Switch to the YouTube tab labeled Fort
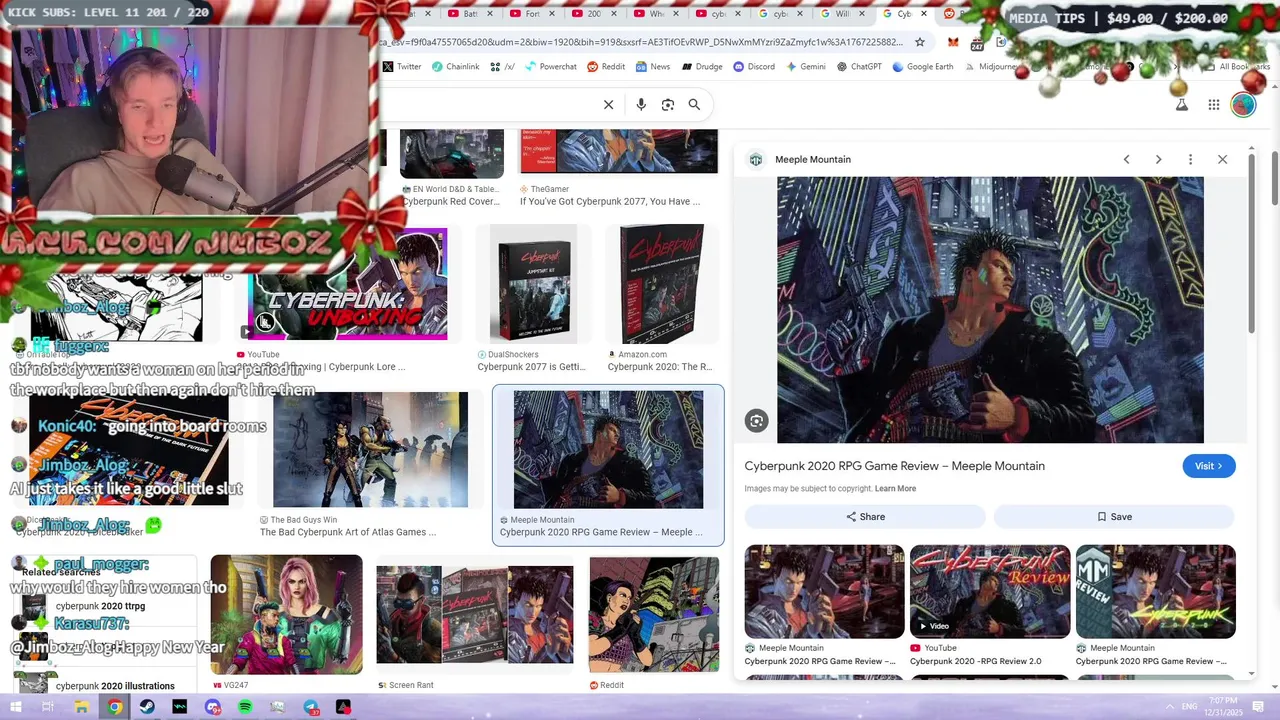Image resolution: width=1280 pixels, height=720 pixels. 531,14
